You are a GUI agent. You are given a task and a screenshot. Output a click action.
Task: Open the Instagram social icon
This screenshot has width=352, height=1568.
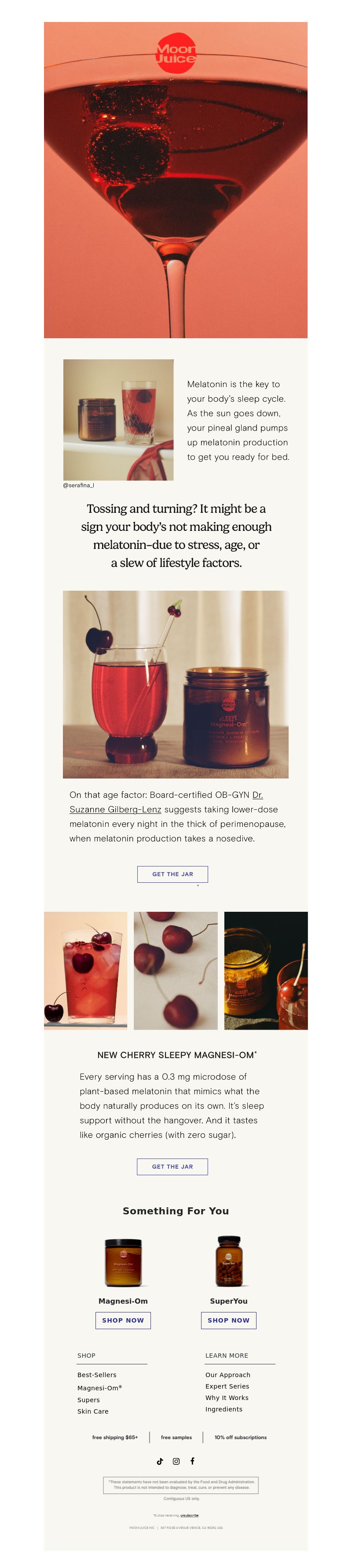coord(176,1461)
